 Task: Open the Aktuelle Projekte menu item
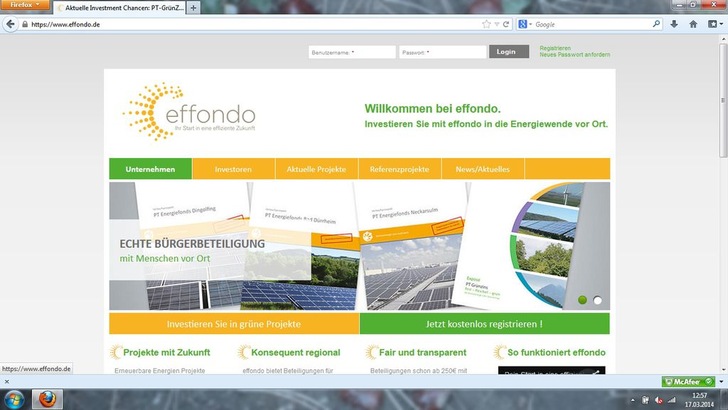(317, 169)
